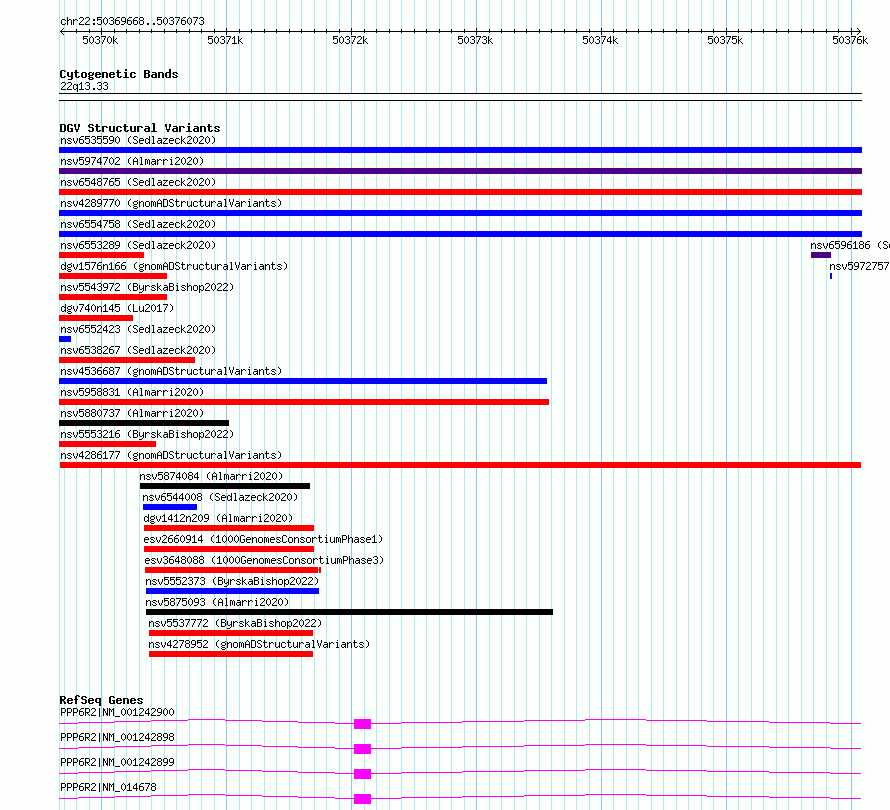Click the black bar under nsv5874084
Image resolution: width=890 pixels, height=810 pixels.
(x=225, y=486)
